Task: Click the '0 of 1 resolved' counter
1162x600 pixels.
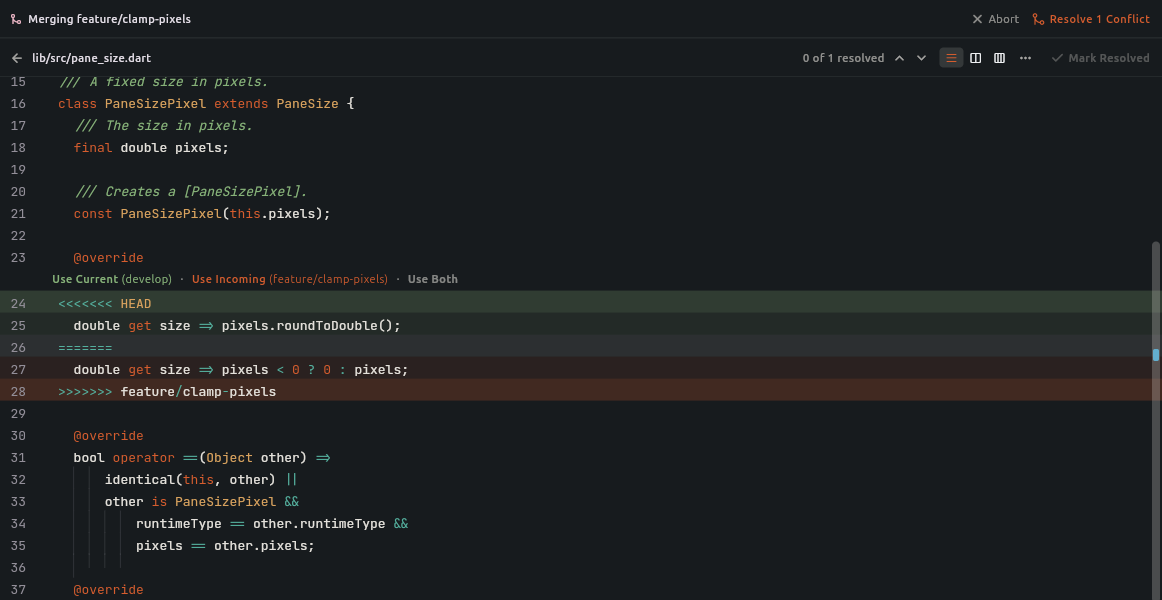Action: click(x=843, y=58)
